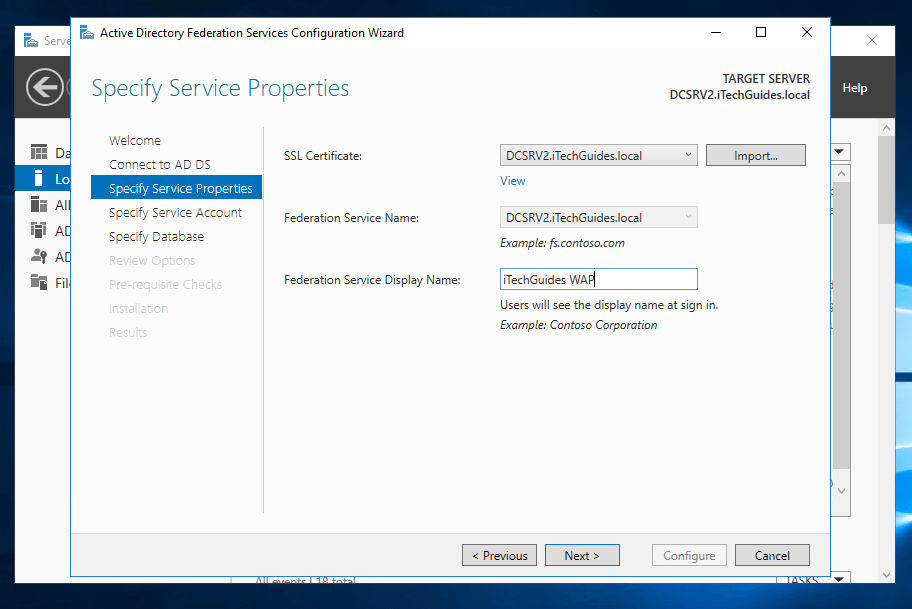This screenshot has height=609, width=912.
Task: Open the Federation Service Name dropdown
Action: (688, 217)
